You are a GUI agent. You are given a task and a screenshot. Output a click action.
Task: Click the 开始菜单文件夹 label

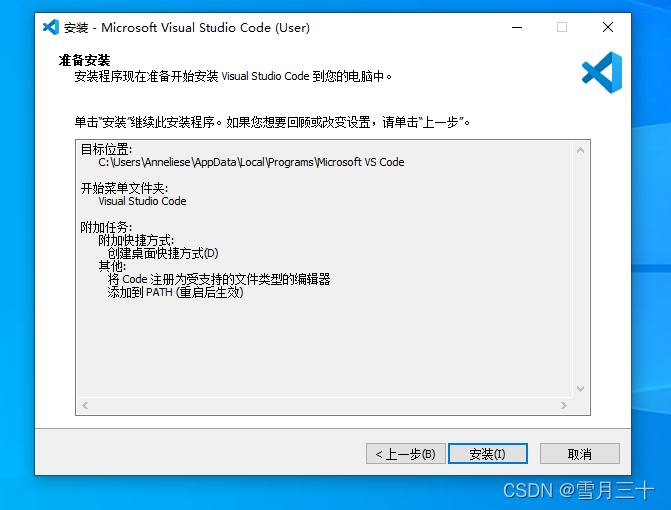pos(125,188)
